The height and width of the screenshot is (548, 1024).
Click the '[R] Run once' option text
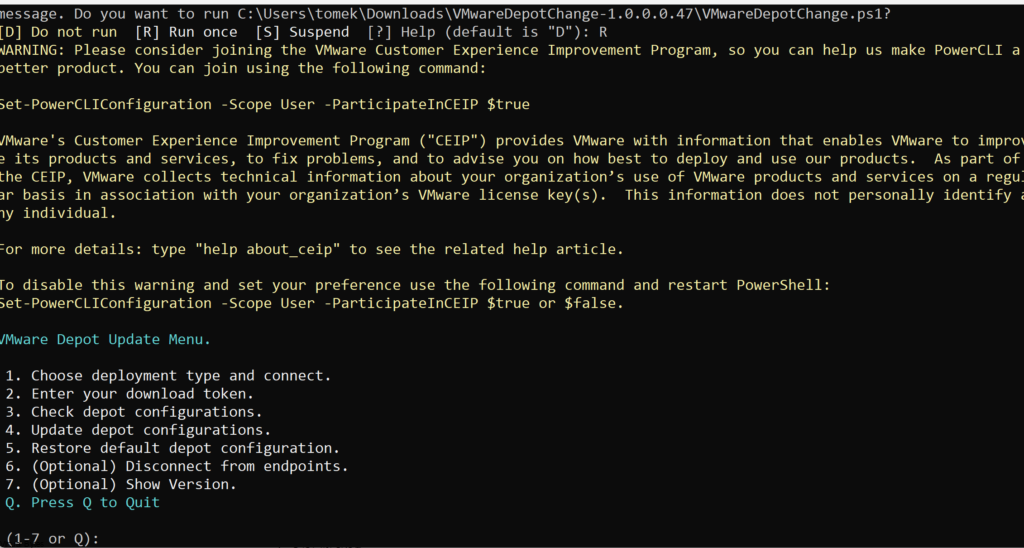click(186, 32)
